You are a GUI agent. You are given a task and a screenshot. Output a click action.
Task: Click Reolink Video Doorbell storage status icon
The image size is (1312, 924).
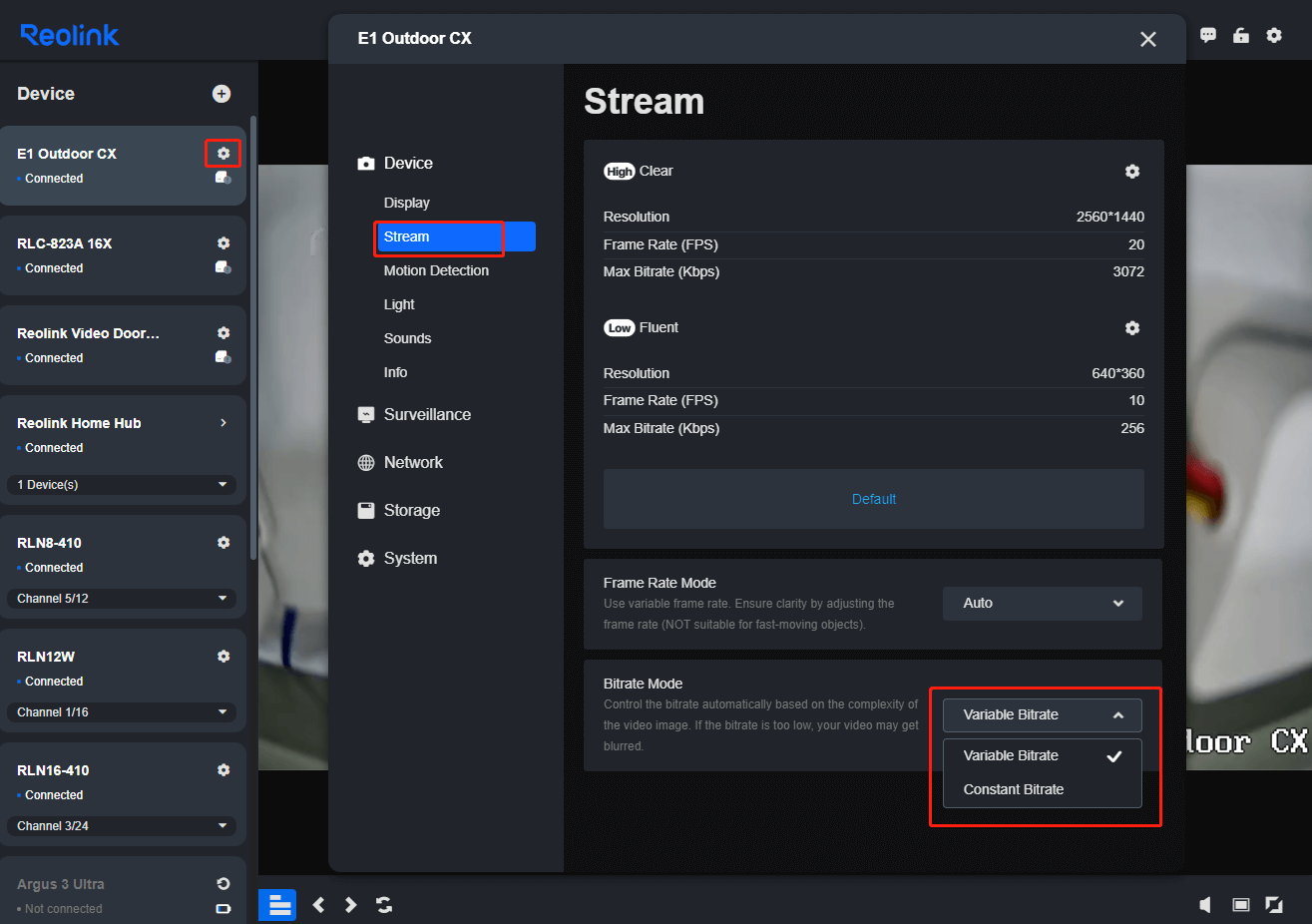(x=223, y=357)
